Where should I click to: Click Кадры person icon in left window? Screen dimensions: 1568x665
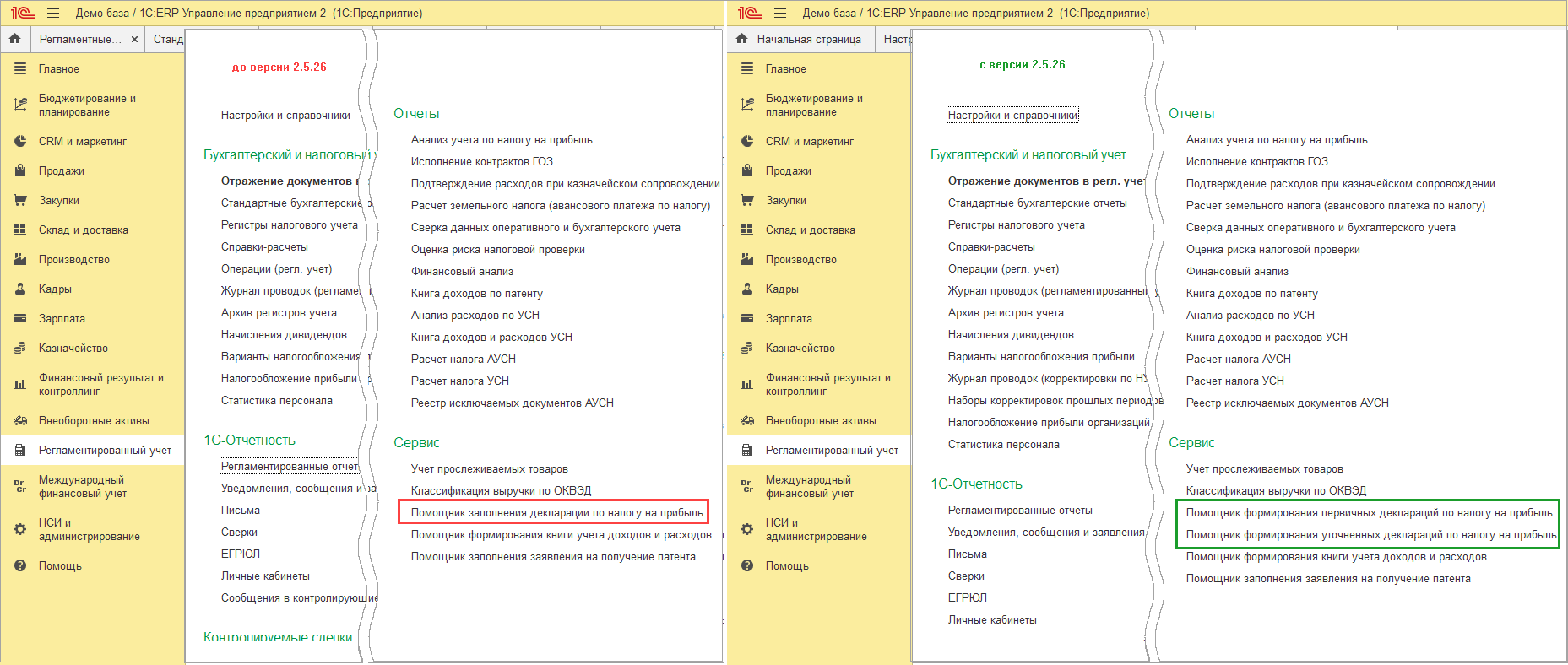coord(20,289)
